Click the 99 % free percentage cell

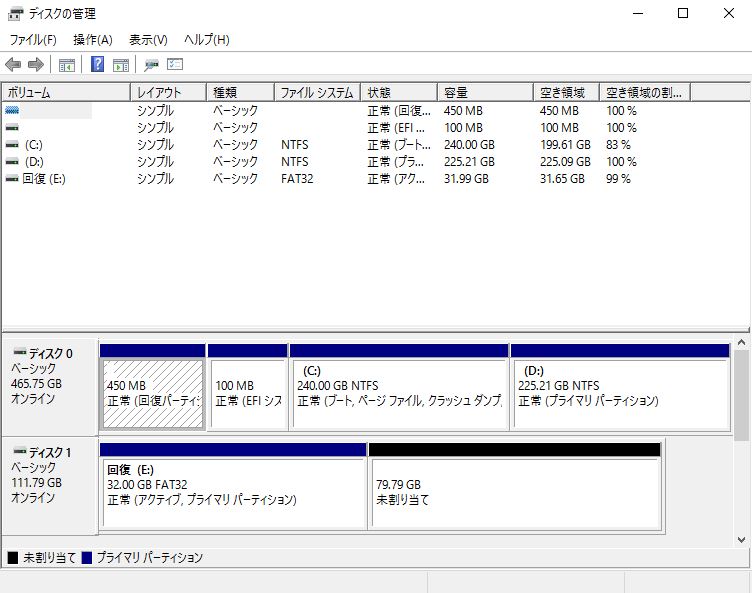618,179
